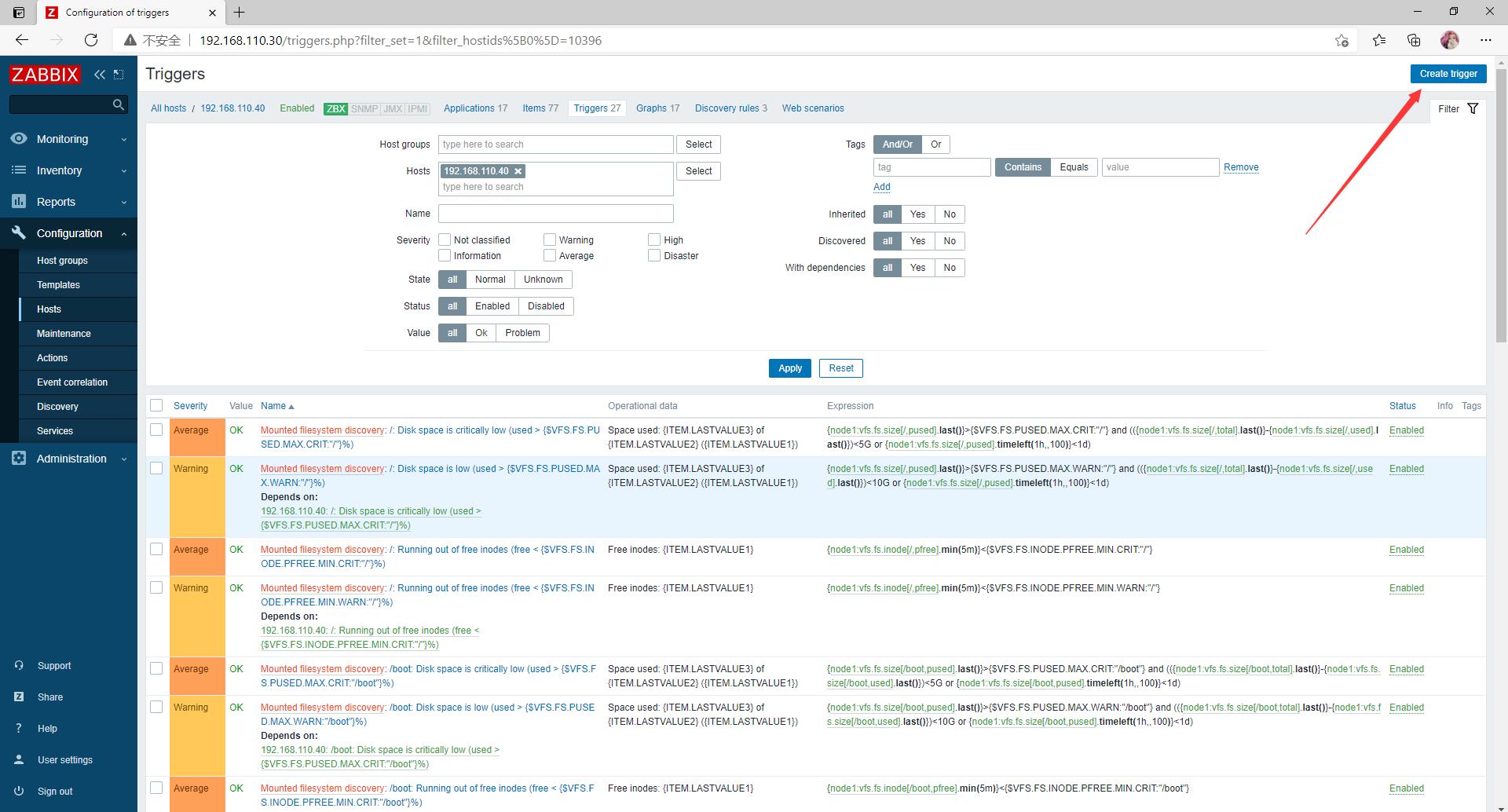Check the Average severity checkbox
The height and width of the screenshot is (812, 1508).
pyautogui.click(x=550, y=255)
